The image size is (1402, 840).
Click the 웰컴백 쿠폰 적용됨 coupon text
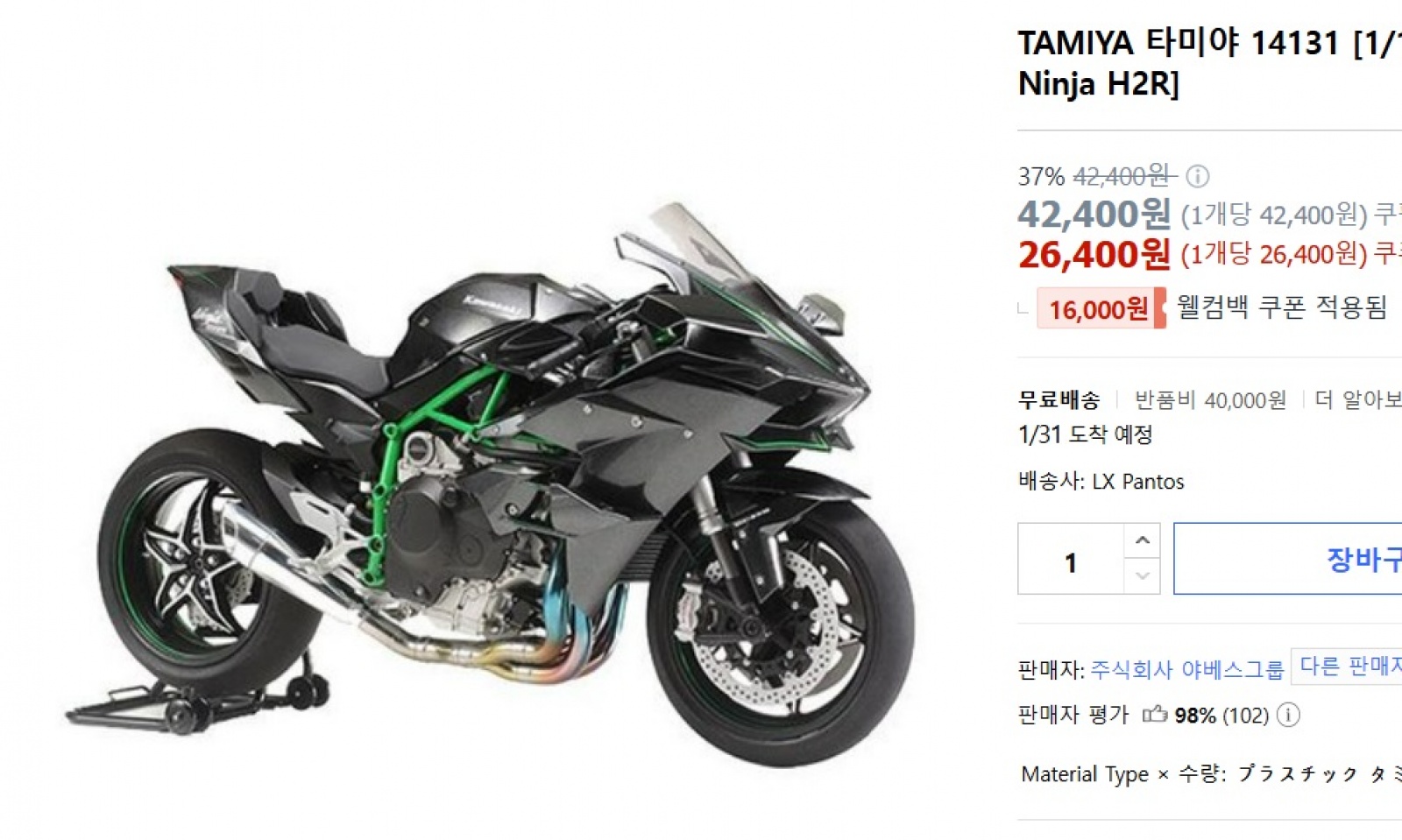pyautogui.click(x=1282, y=307)
